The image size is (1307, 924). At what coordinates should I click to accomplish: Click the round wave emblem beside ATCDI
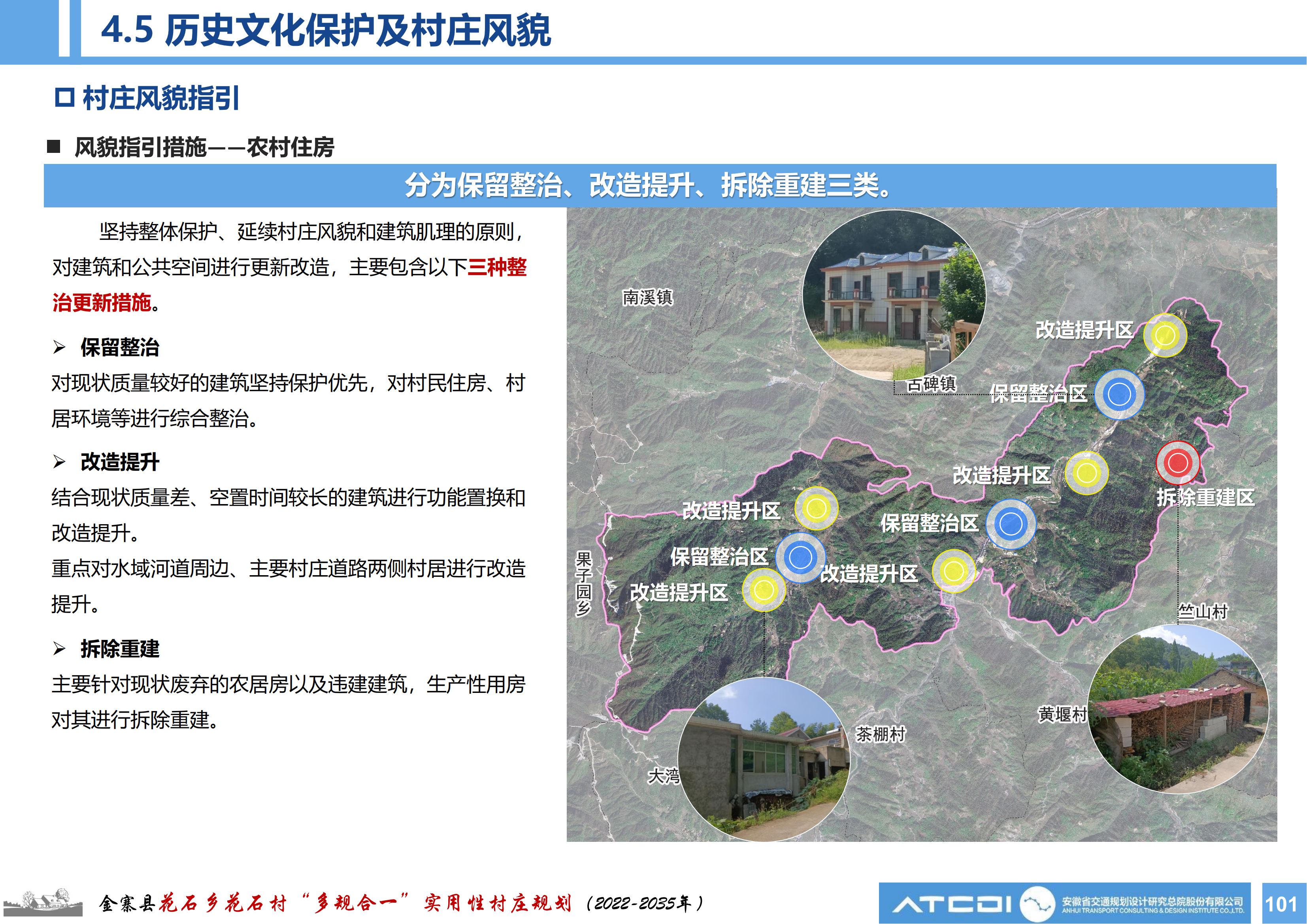(1037, 904)
